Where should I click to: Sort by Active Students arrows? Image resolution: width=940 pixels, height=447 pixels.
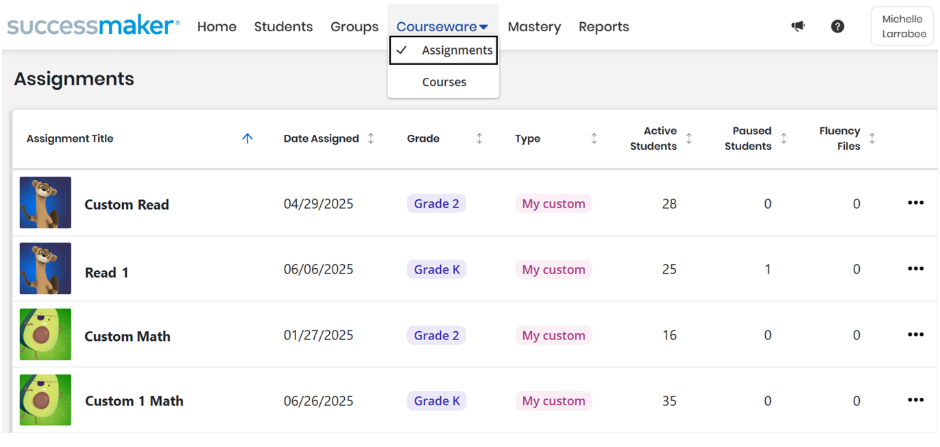(689, 138)
